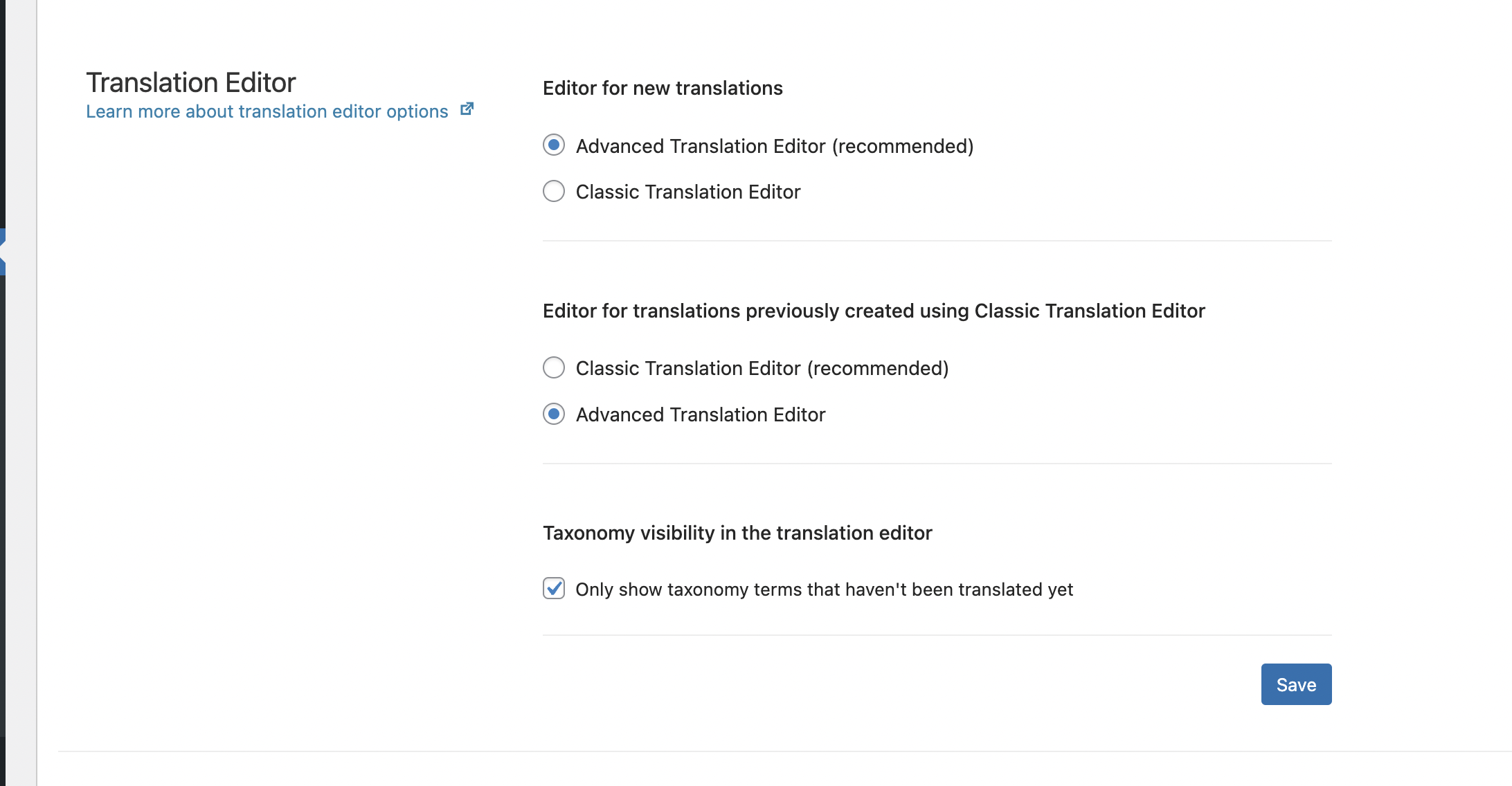The width and height of the screenshot is (1512, 786).
Task: Click the Translation Editor section heading
Action: pos(191,82)
